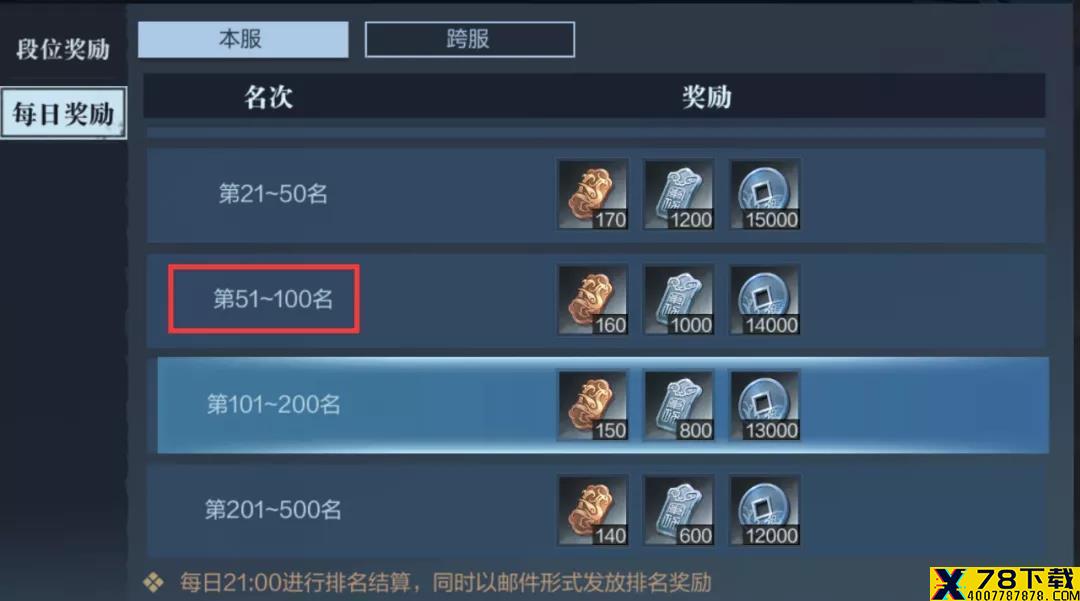Click the copper coin icon showing 15000
Image resolution: width=1080 pixels, height=601 pixels.
pos(765,194)
